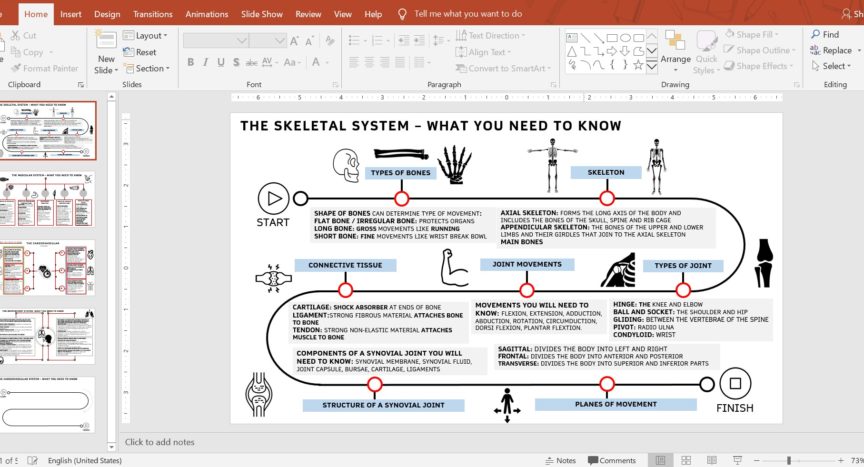Open the Slide Show tab
The height and width of the screenshot is (467, 864).
tap(265, 14)
